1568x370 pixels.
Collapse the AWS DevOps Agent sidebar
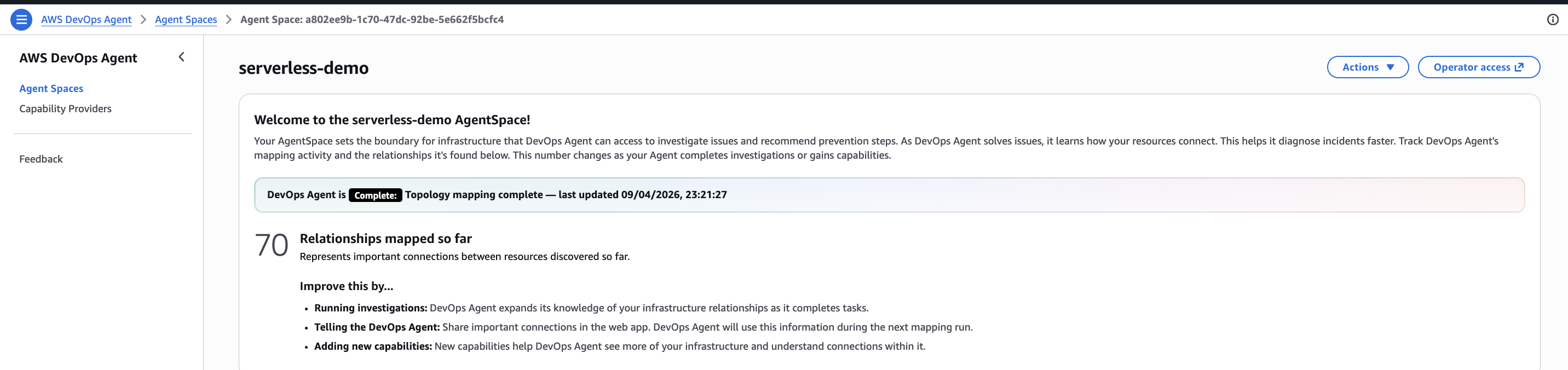[181, 57]
